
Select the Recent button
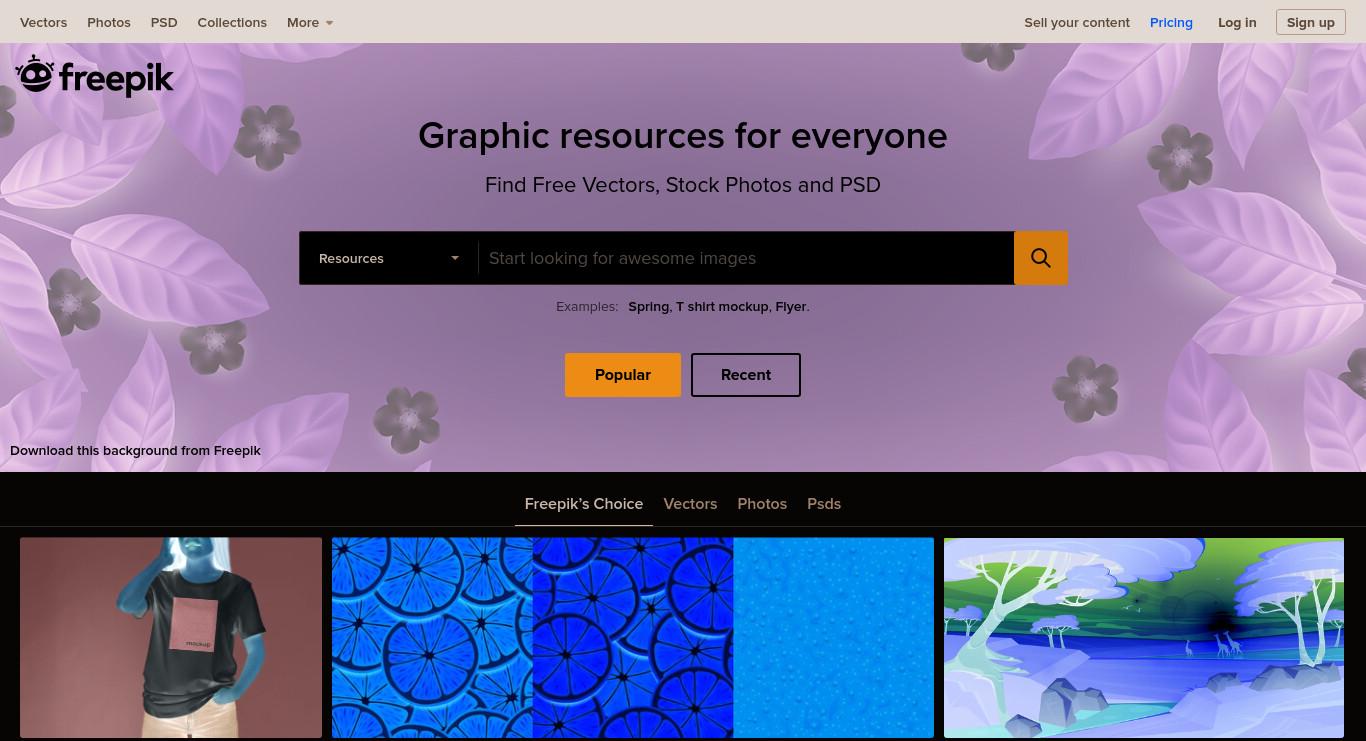pyautogui.click(x=746, y=375)
